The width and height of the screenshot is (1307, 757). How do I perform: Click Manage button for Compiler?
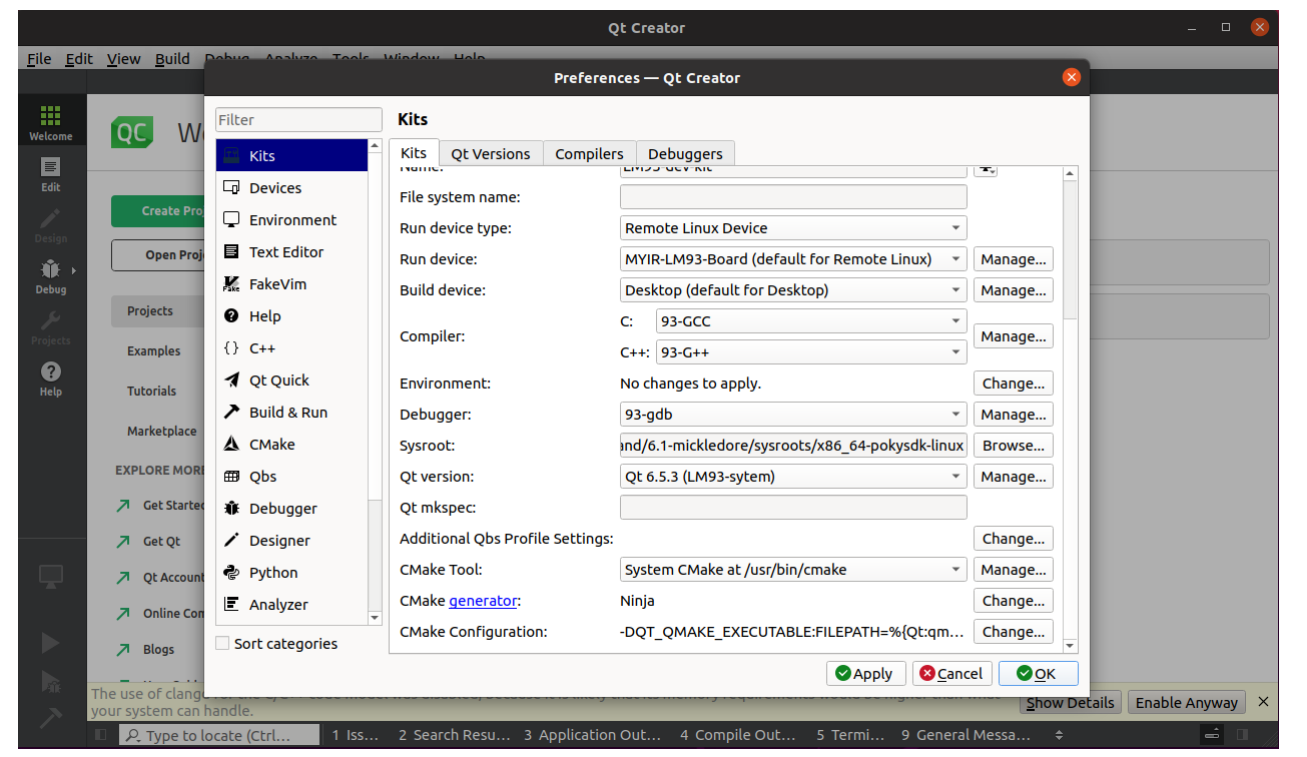pos(1013,336)
